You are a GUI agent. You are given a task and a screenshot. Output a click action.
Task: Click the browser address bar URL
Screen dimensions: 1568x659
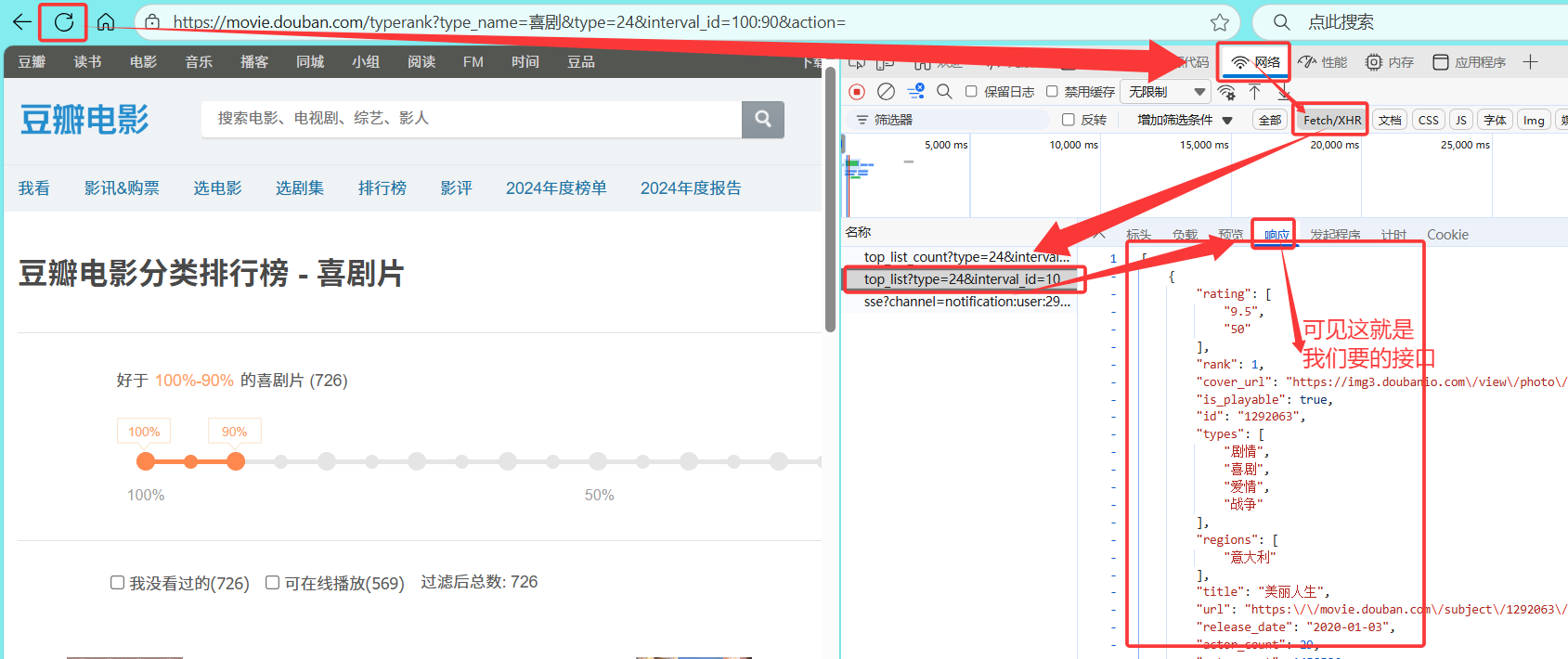[x=510, y=22]
